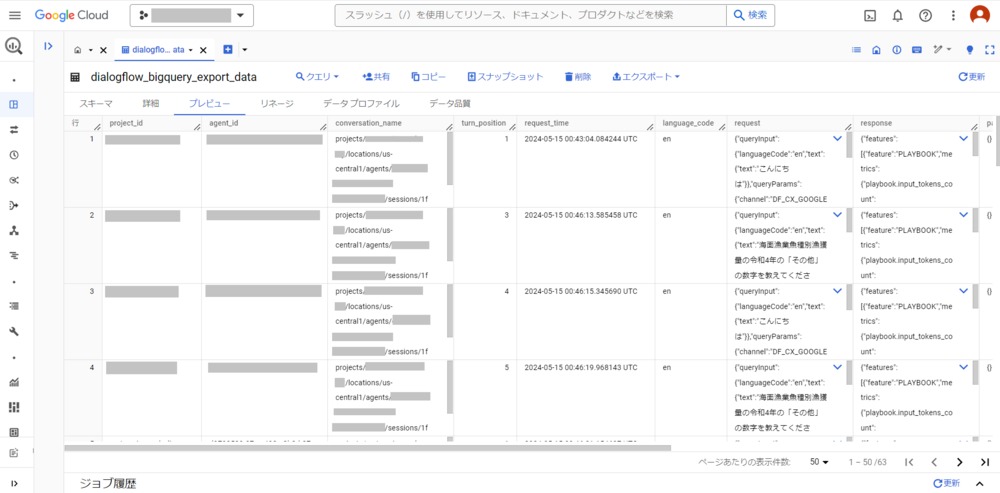Open the Cloud Shell terminal icon
The image size is (1000, 493).
871,15
